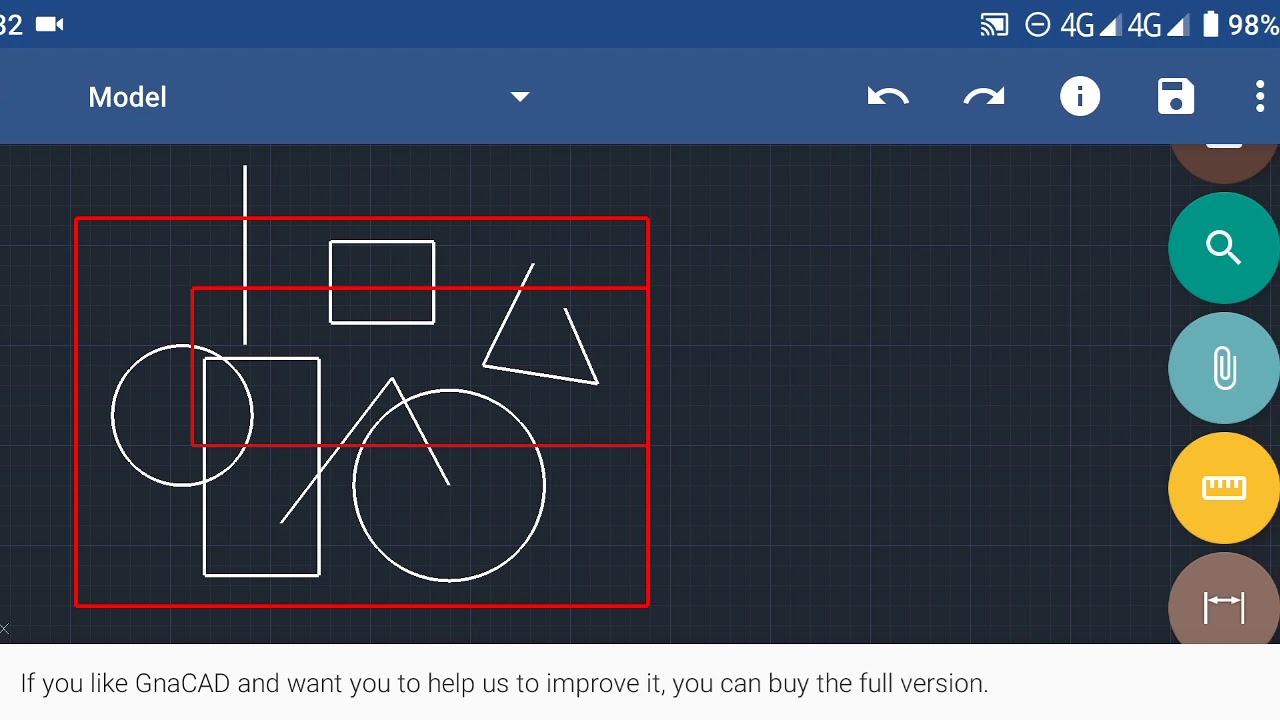Tap the teal magnifier zoom button

(x=1224, y=248)
